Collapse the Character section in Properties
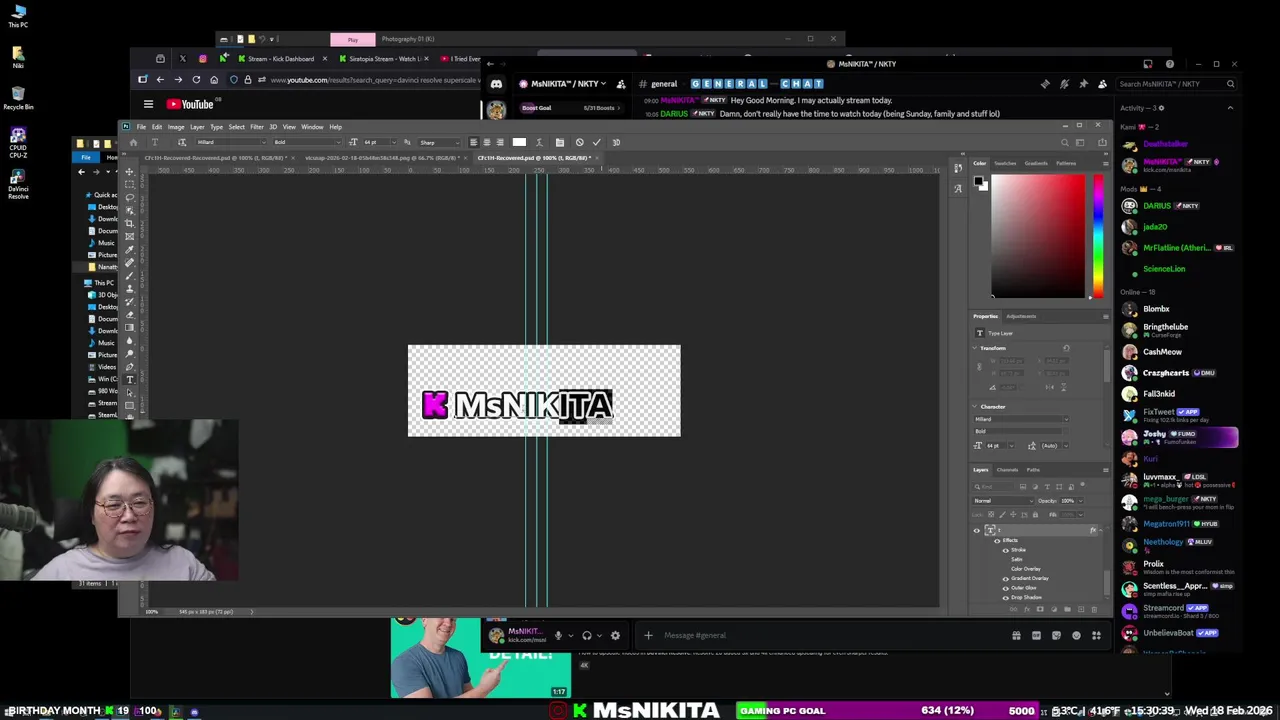Image resolution: width=1280 pixels, height=720 pixels. pyautogui.click(x=976, y=407)
